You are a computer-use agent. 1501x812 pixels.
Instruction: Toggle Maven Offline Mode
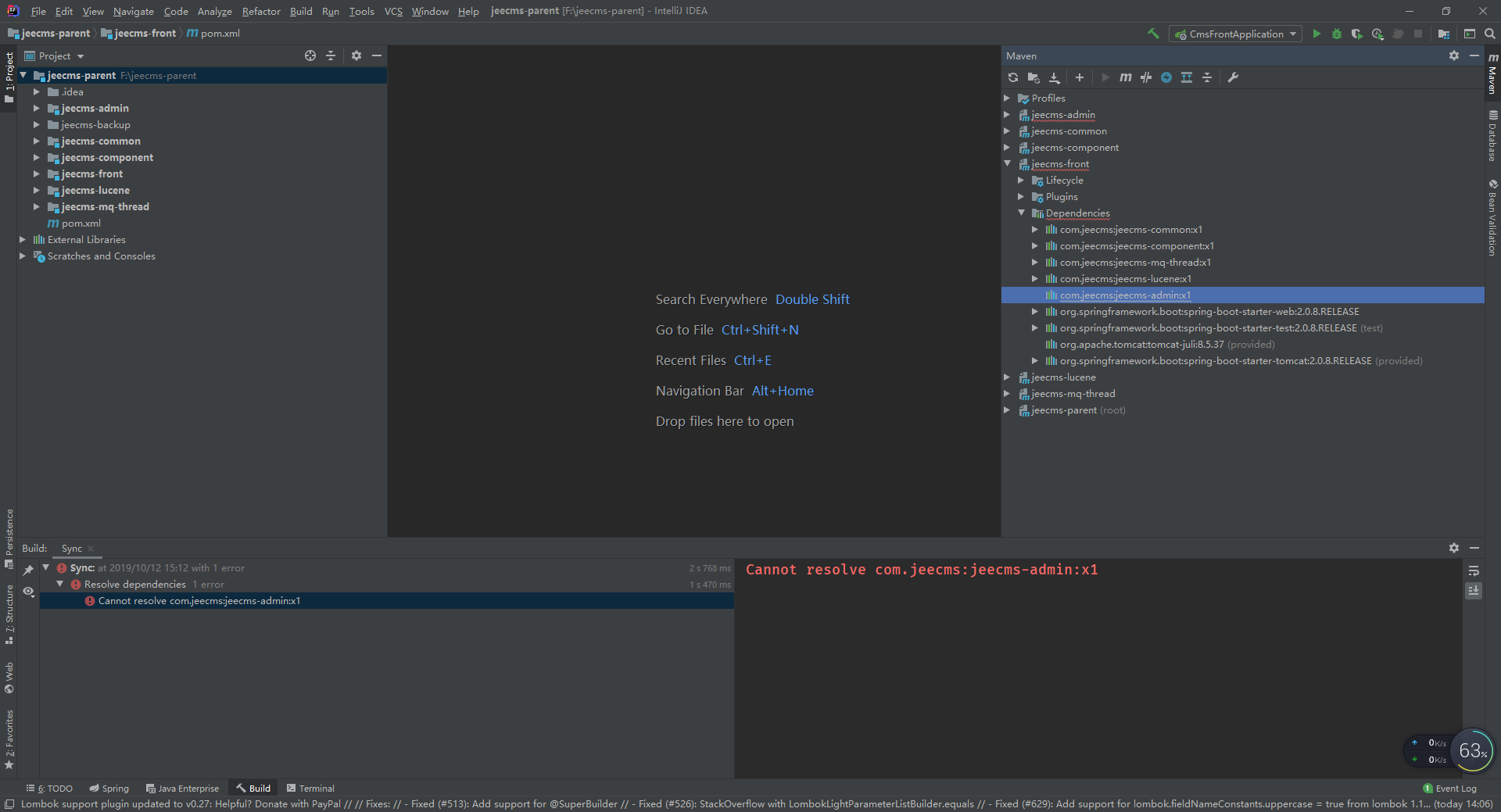(x=1146, y=77)
